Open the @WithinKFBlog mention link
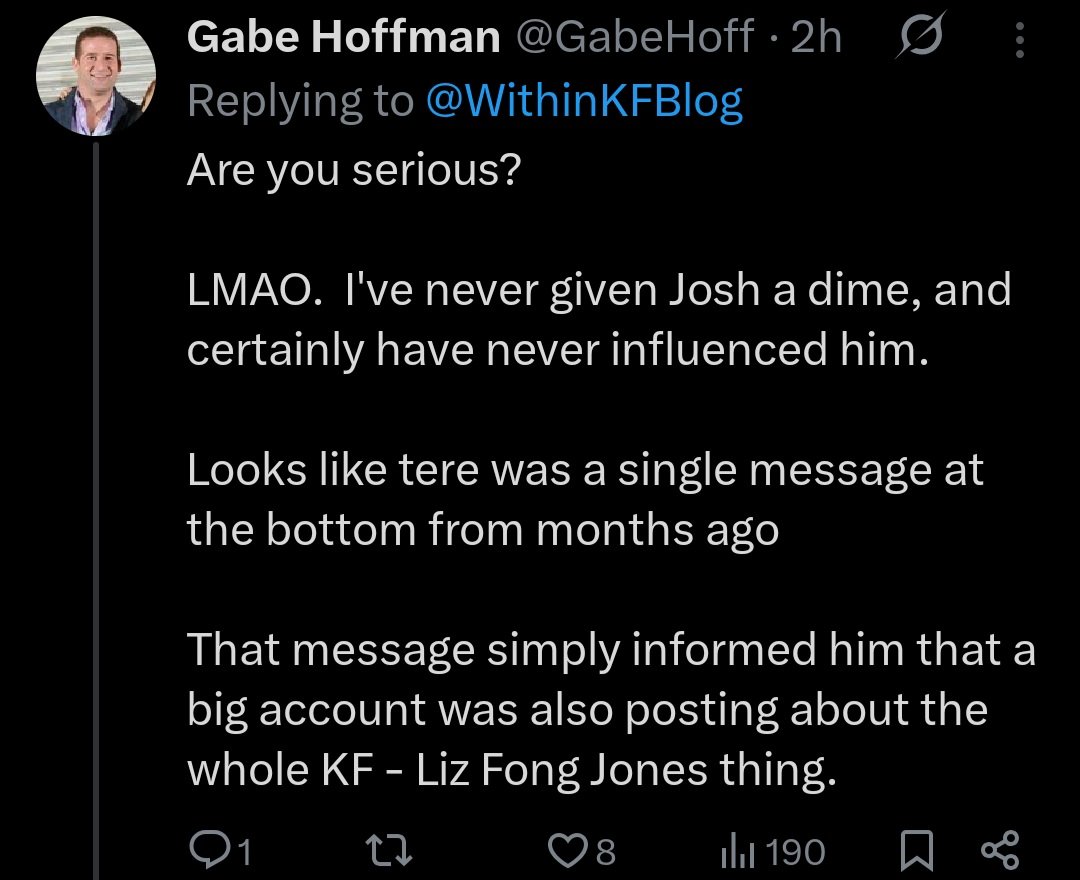This screenshot has width=1080, height=880. (x=584, y=101)
